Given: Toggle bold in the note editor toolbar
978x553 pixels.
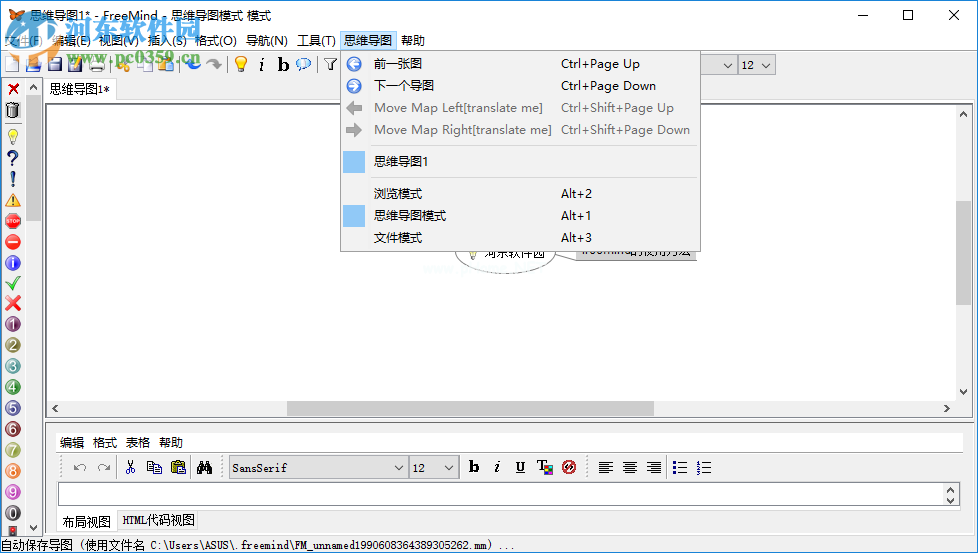Looking at the screenshot, I should [x=474, y=467].
